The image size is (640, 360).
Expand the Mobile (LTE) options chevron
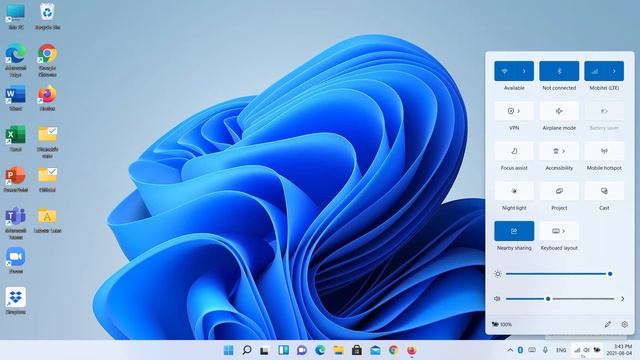(x=614, y=71)
